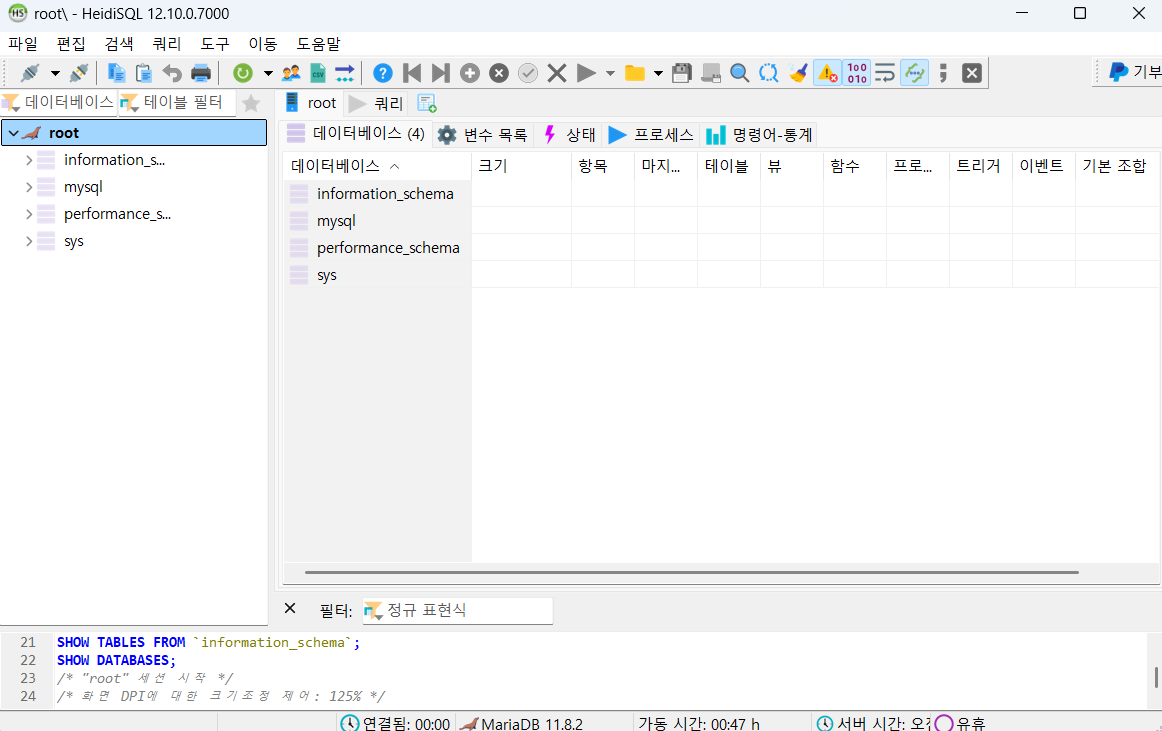Go to last row icon
This screenshot has width=1162, height=731.
441,73
